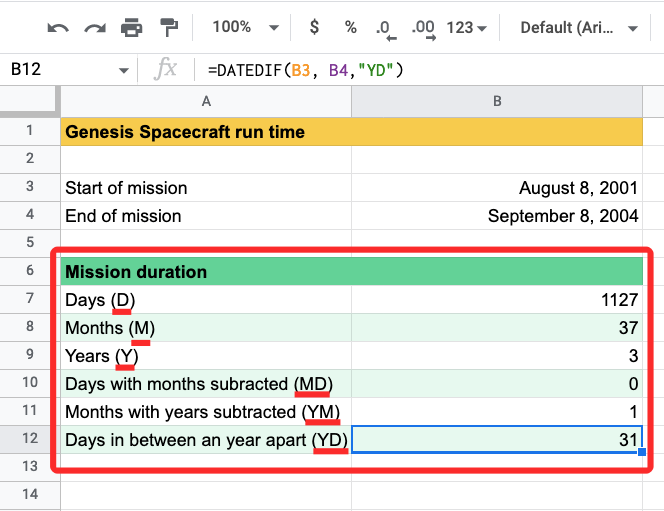Expand the B12 name box dropdown arrow

pyautogui.click(x=124, y=70)
